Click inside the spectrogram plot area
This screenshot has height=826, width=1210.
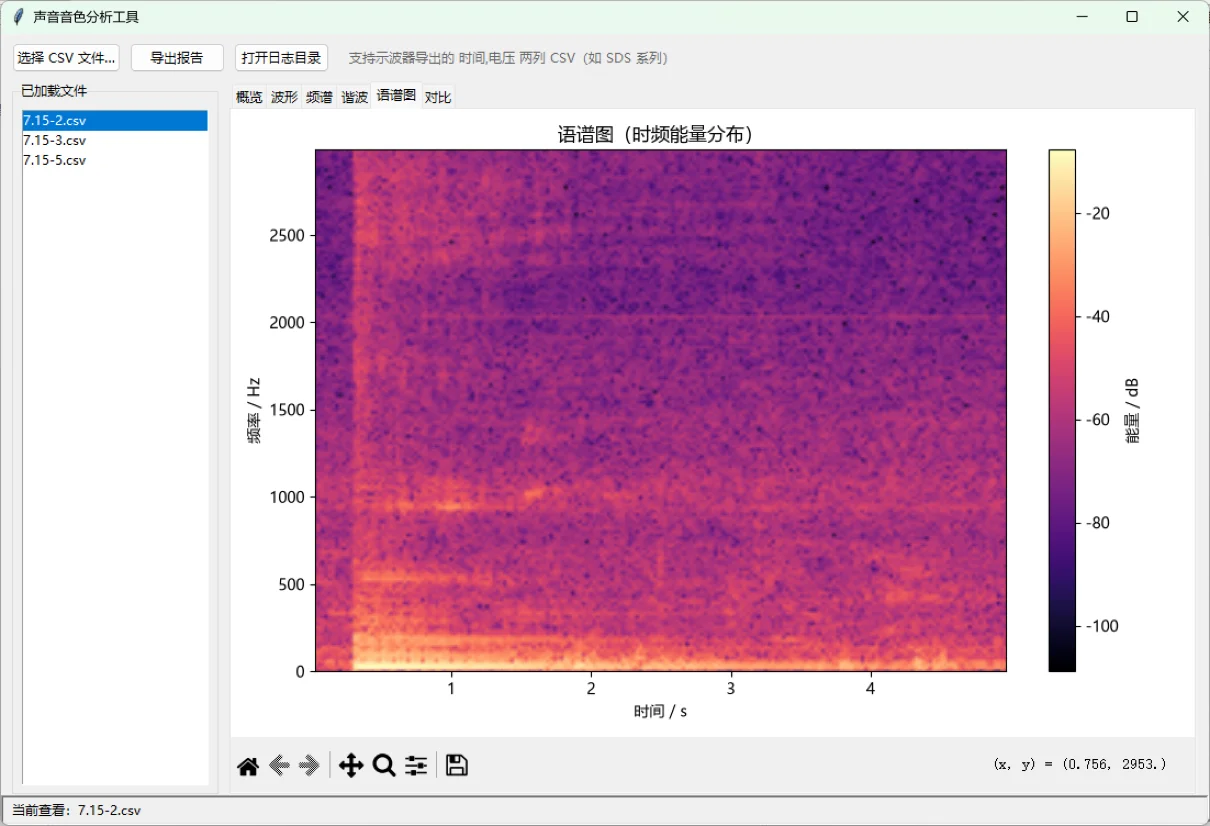661,410
